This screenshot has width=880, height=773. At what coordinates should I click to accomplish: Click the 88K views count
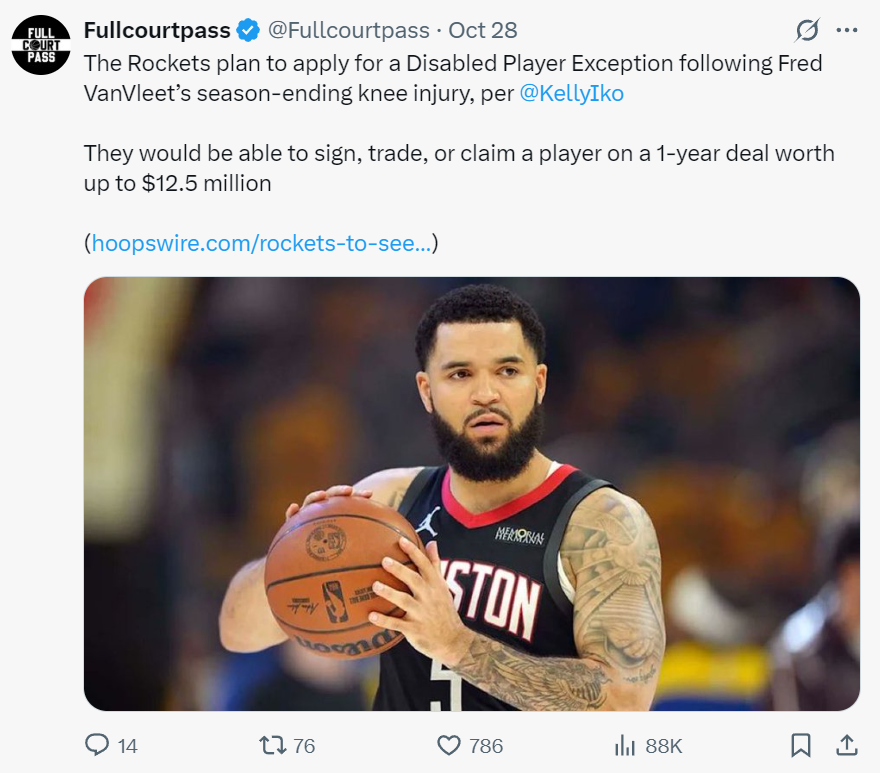click(663, 746)
